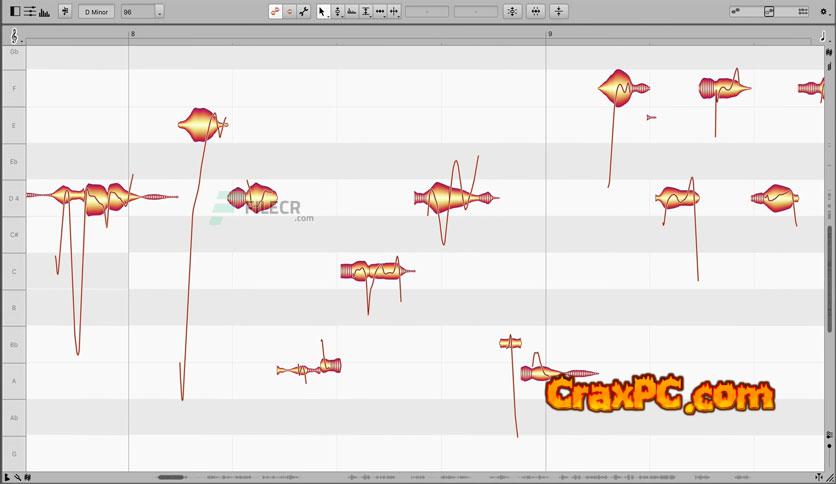Select the E note blob
Image resolution: width=836 pixels, height=484 pixels.
point(200,125)
